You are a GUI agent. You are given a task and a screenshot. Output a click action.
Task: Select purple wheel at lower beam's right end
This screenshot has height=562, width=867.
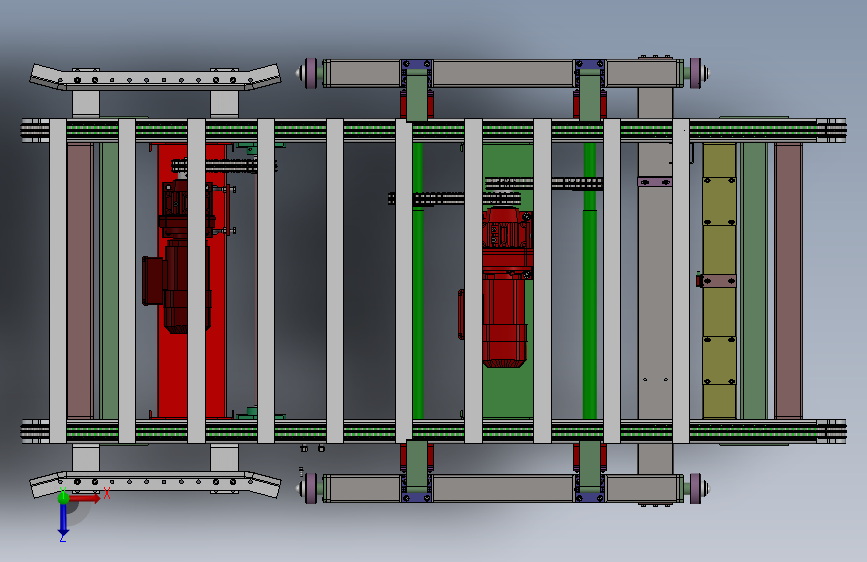coord(696,488)
